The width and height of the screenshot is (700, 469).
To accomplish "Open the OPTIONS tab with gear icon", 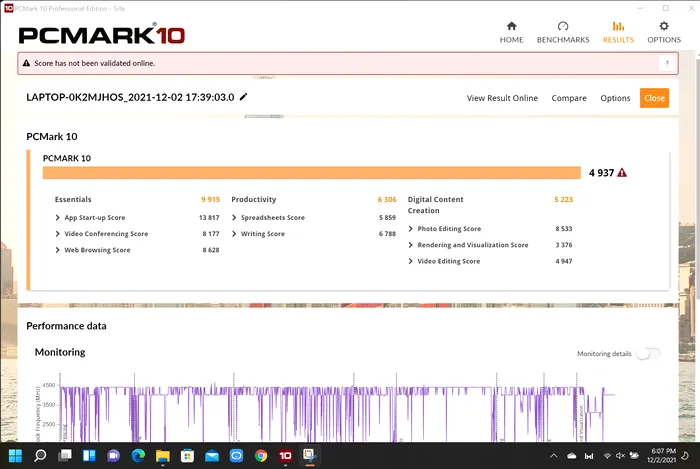I will coord(664,33).
